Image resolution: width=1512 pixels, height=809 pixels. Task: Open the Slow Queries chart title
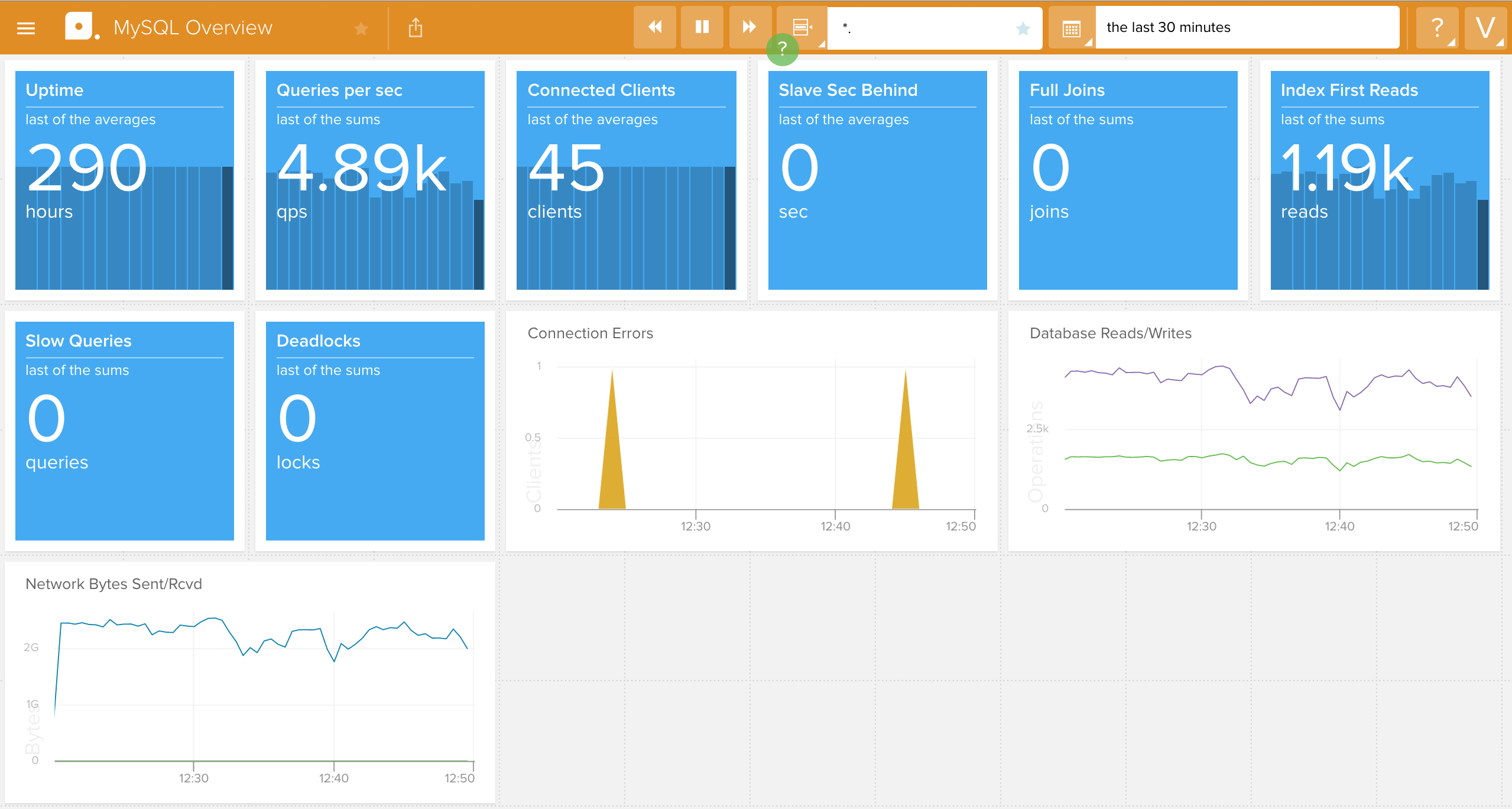(x=79, y=341)
